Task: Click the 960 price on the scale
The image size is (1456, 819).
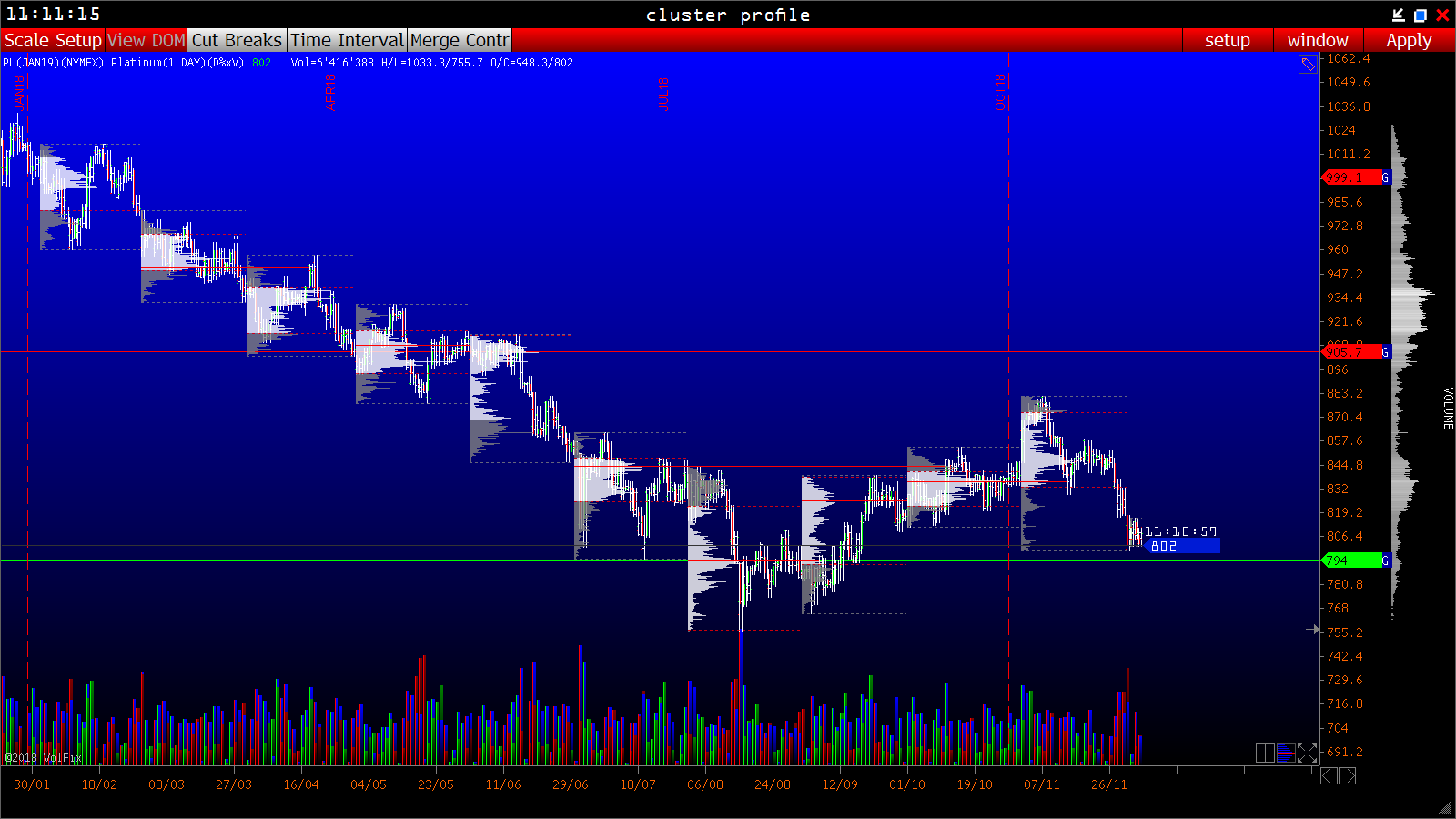Action: point(1338,249)
